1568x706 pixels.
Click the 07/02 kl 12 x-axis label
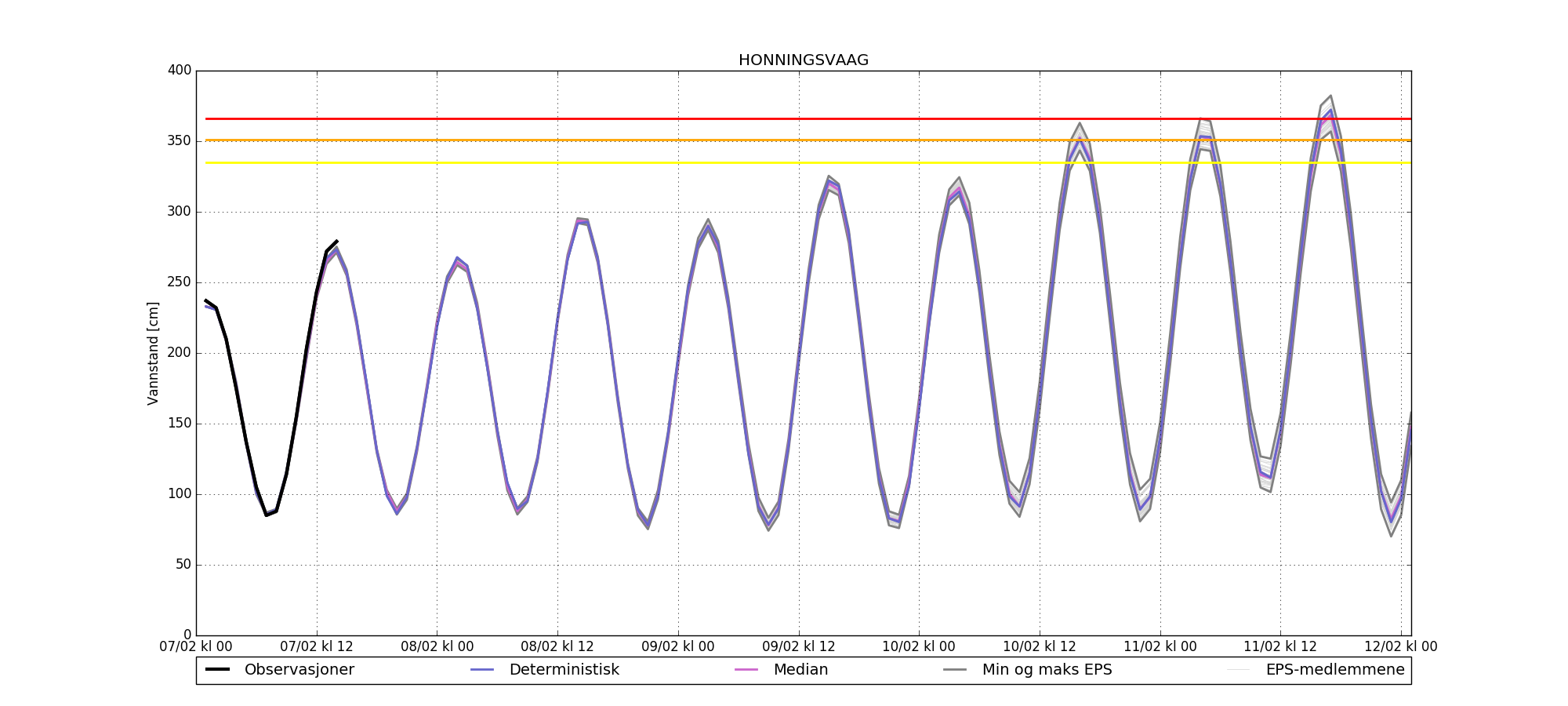[x=317, y=647]
